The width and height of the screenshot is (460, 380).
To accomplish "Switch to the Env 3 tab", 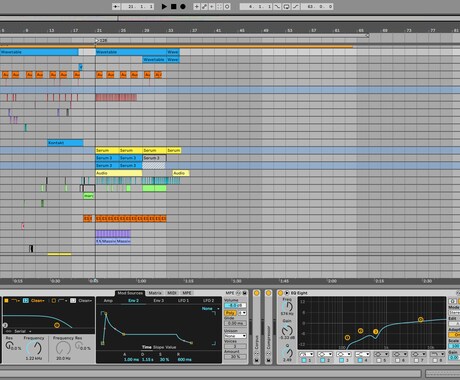I will pos(158,301).
